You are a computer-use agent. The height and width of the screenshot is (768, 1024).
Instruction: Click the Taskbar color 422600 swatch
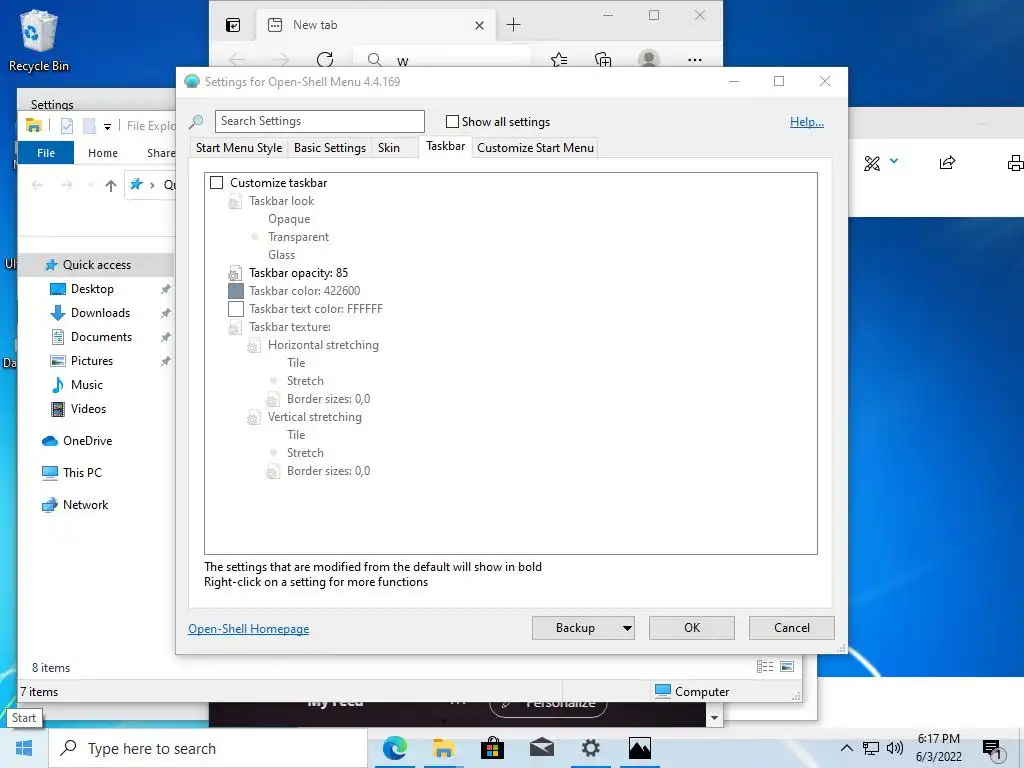pyautogui.click(x=236, y=291)
